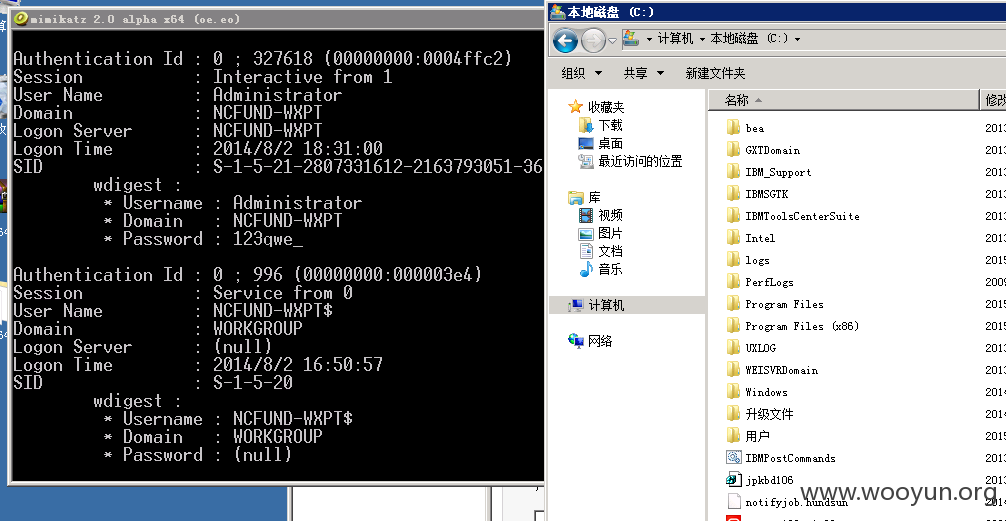
Task: Open recent pages dropdown next to forward button
Action: click(612, 40)
